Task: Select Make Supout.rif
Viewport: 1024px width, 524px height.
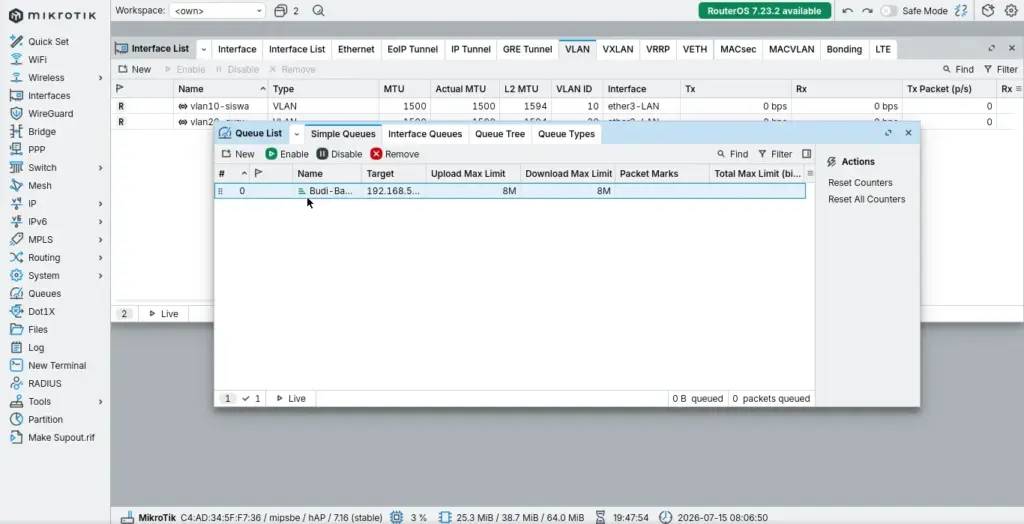Action: tap(61, 437)
